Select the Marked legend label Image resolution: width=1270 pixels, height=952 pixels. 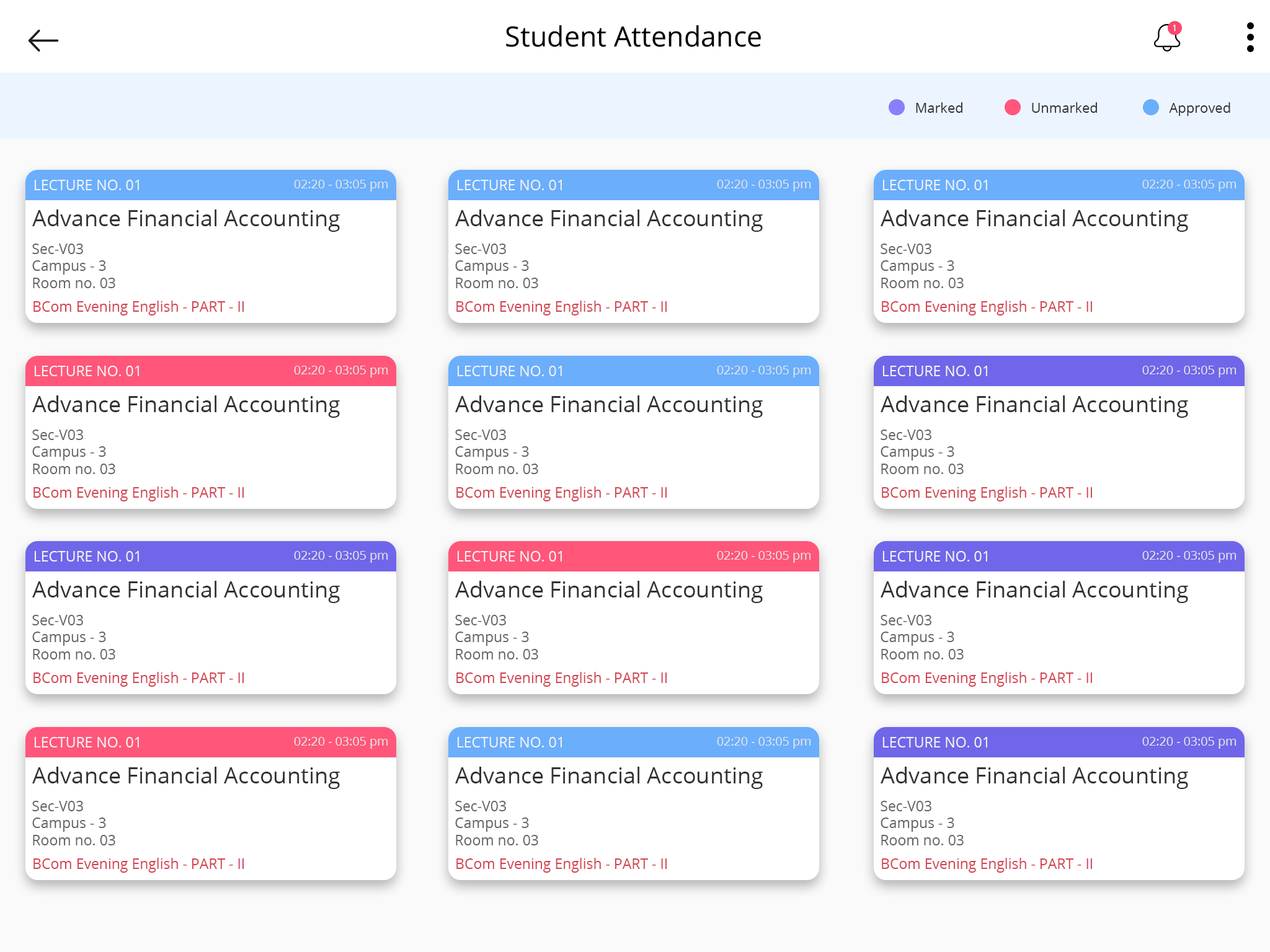[x=938, y=108]
